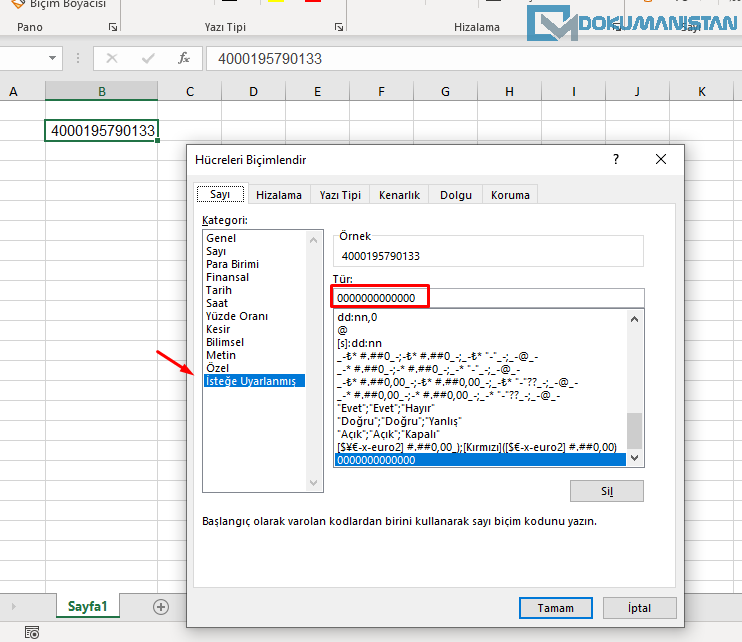This screenshot has height=642, width=742.
Task: Cancel formula entry with the X icon
Action: tap(112, 58)
